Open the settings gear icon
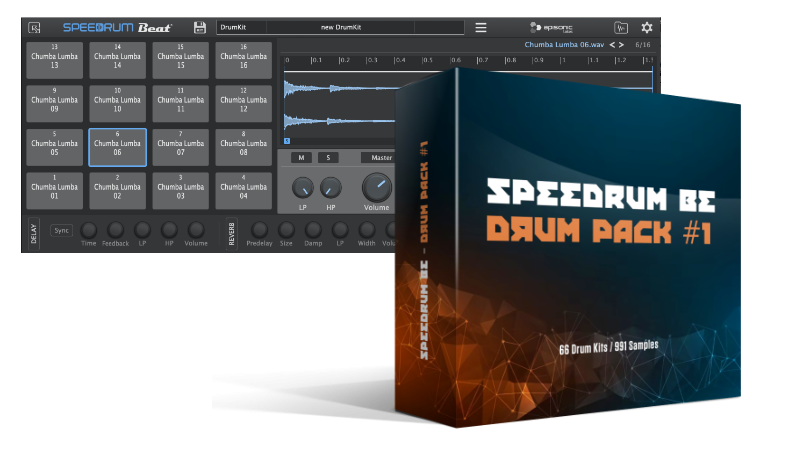 646,27
